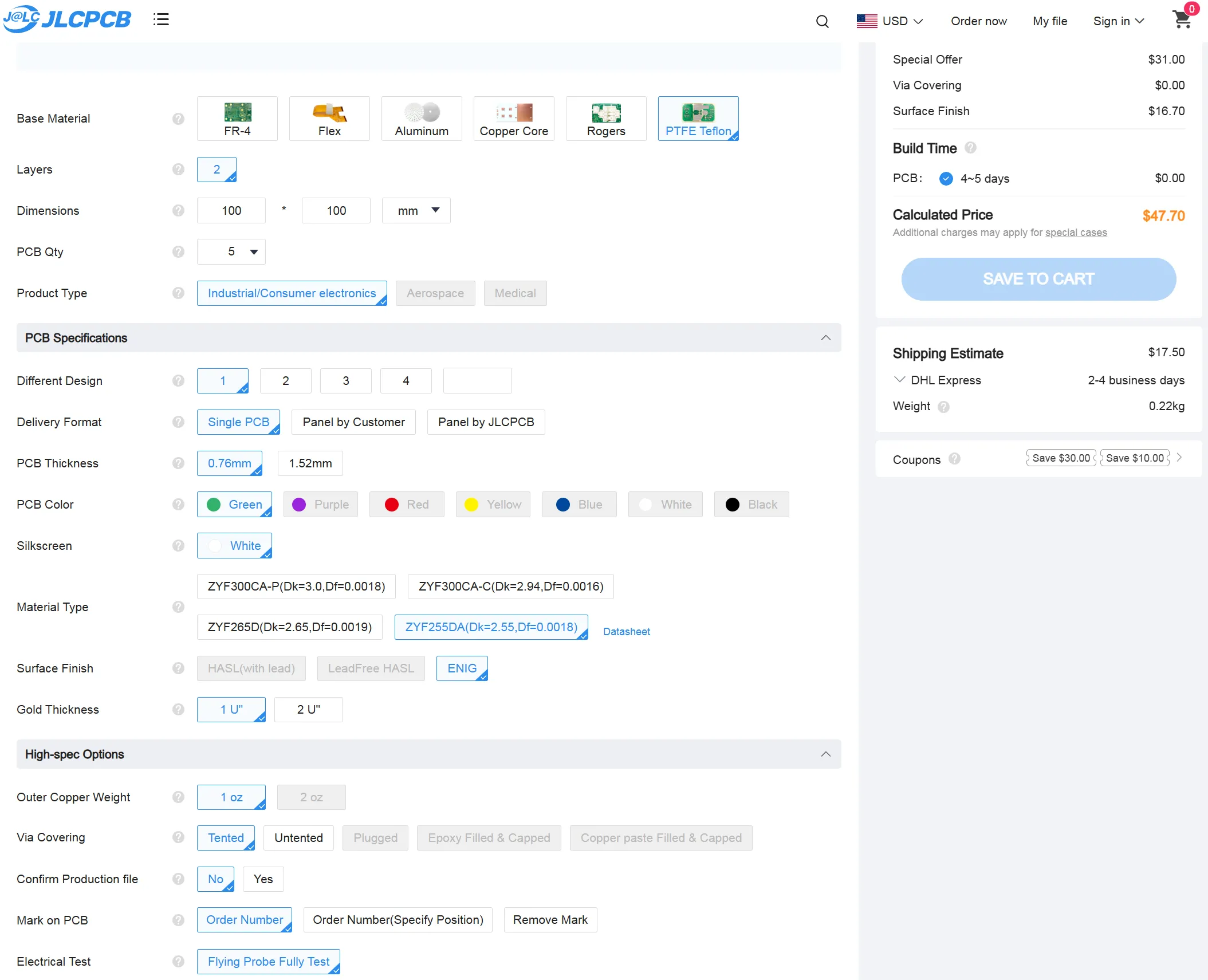Select ZYF265D material type
This screenshot has height=980, width=1208.
(x=290, y=627)
